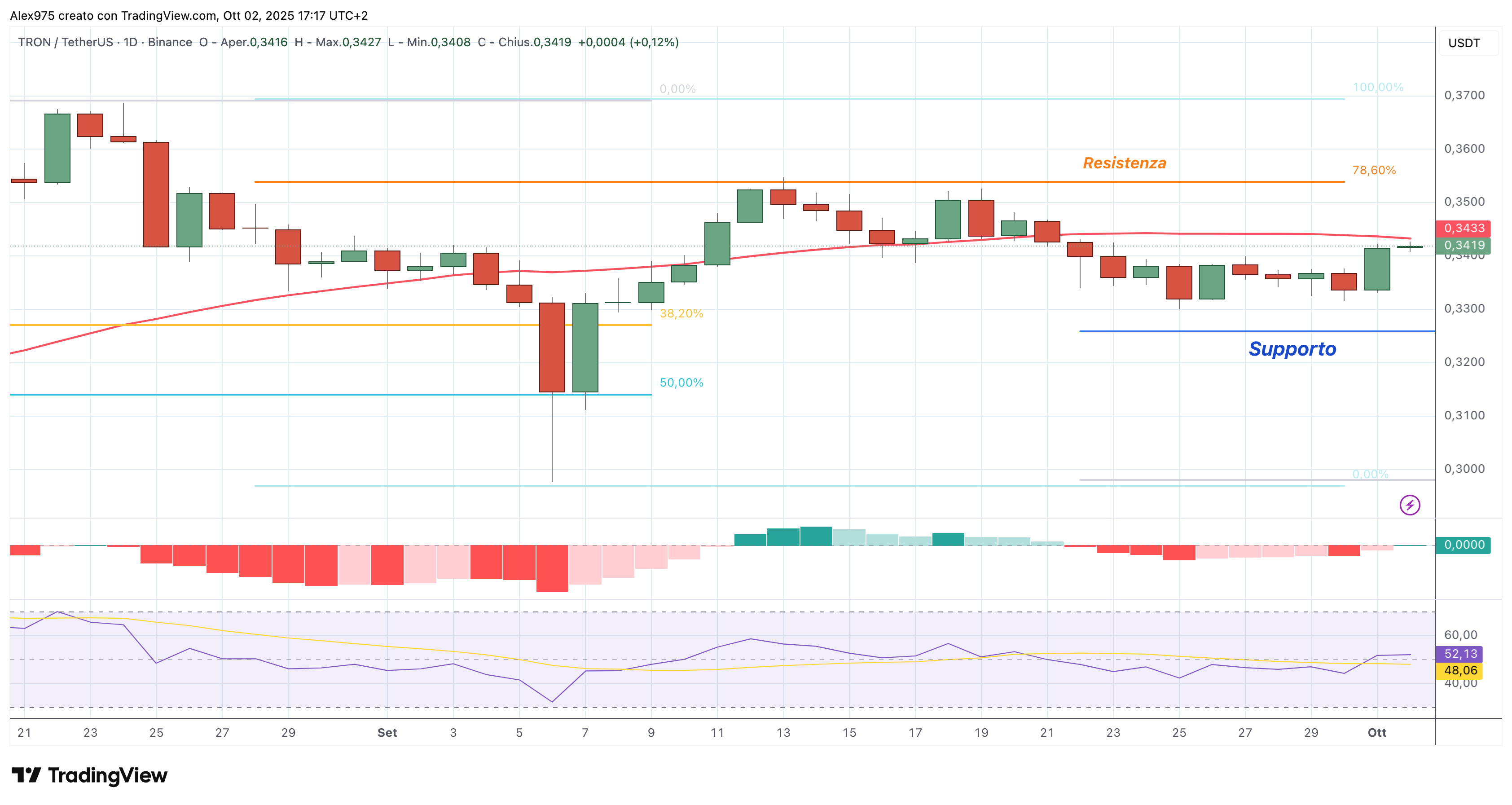The width and height of the screenshot is (1512, 805).
Task: Click the USDT currency label
Action: click(x=1464, y=43)
